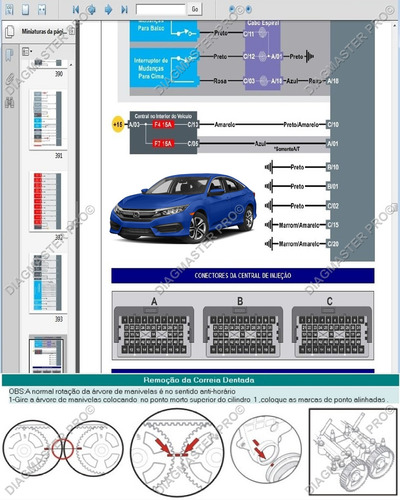
Task: Go to the first page
Action: [76, 10]
